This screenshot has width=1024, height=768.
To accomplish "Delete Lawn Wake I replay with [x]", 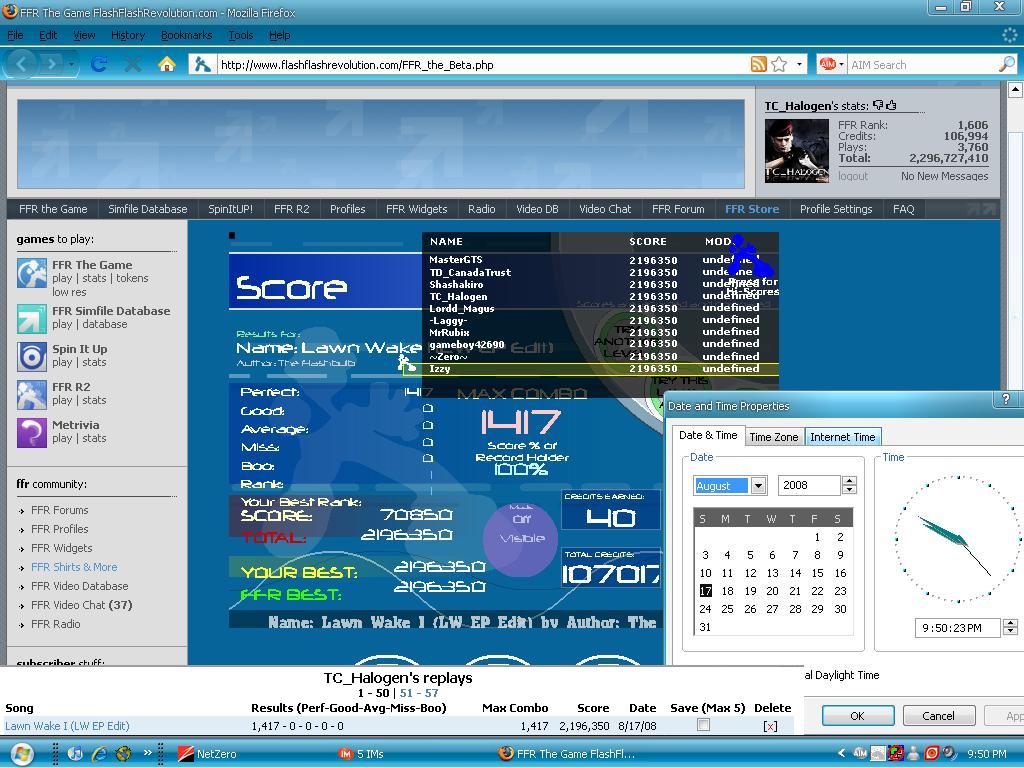I will [771, 726].
